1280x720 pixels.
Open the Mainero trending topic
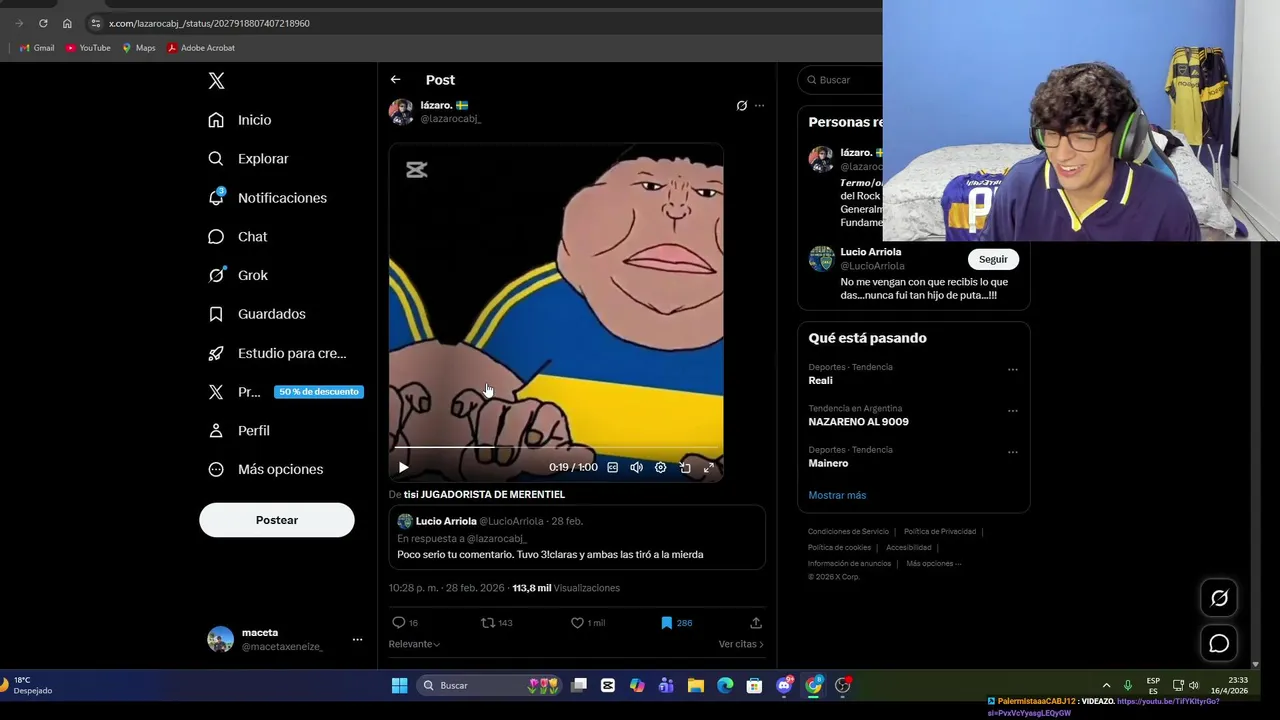pos(828,464)
